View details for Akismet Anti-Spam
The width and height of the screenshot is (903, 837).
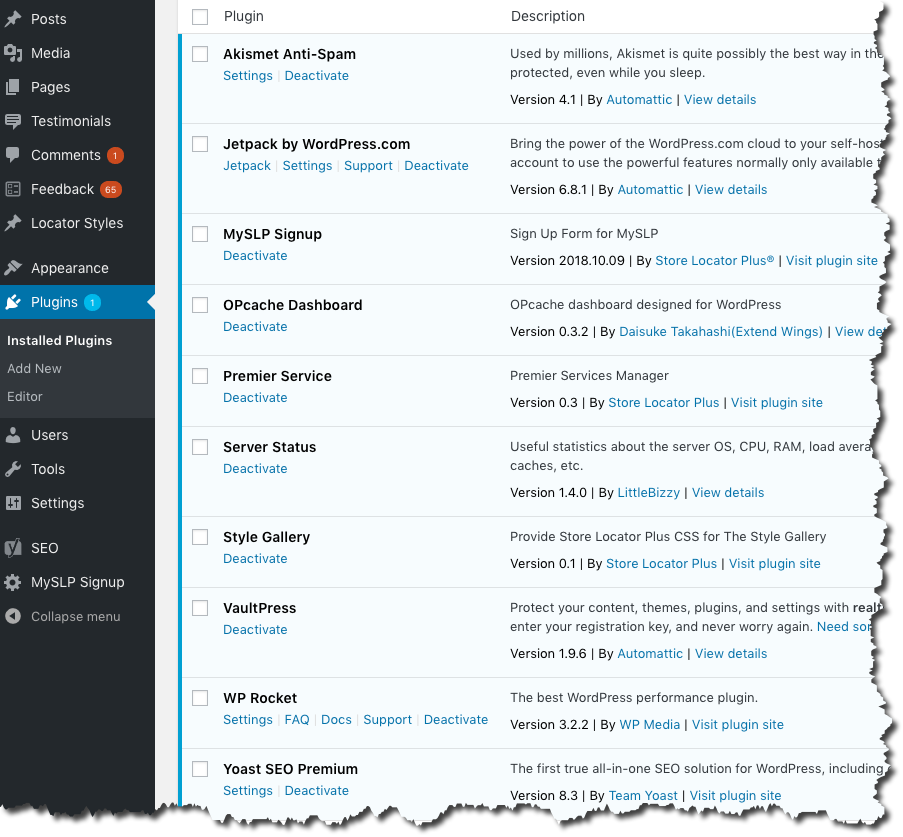pyautogui.click(x=720, y=99)
